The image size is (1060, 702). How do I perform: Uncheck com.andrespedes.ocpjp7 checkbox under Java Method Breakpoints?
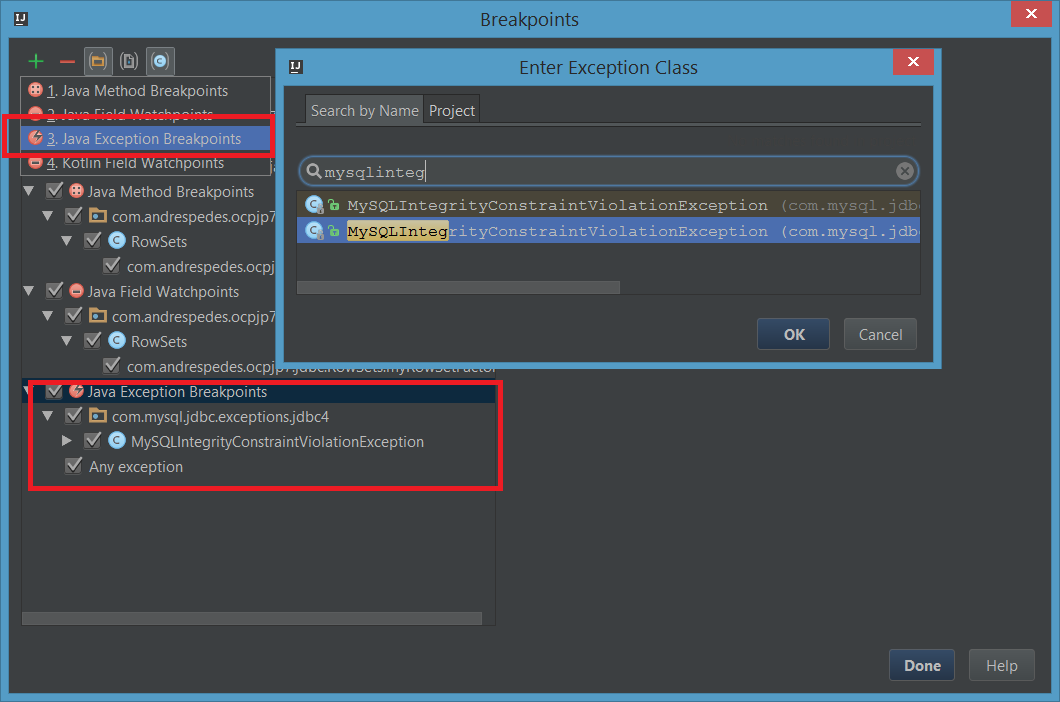(74, 216)
